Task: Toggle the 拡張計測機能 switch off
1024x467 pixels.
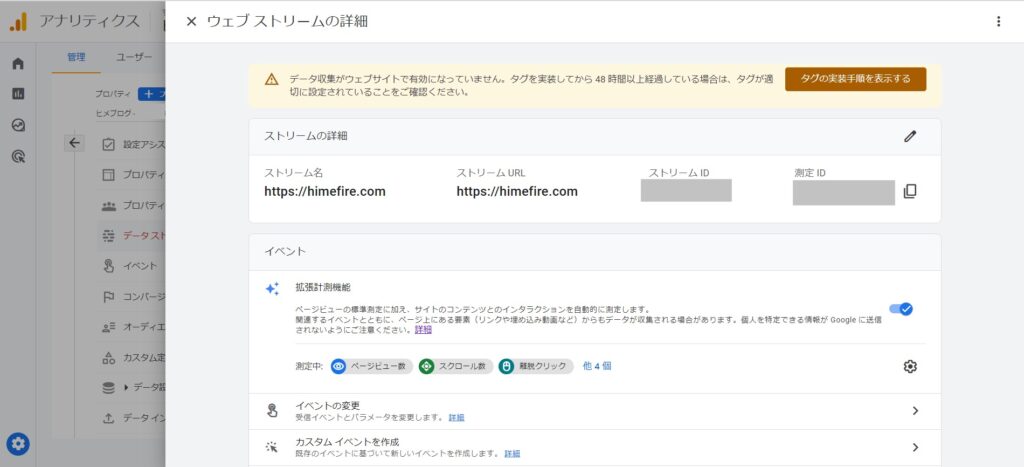Action: coord(901,309)
